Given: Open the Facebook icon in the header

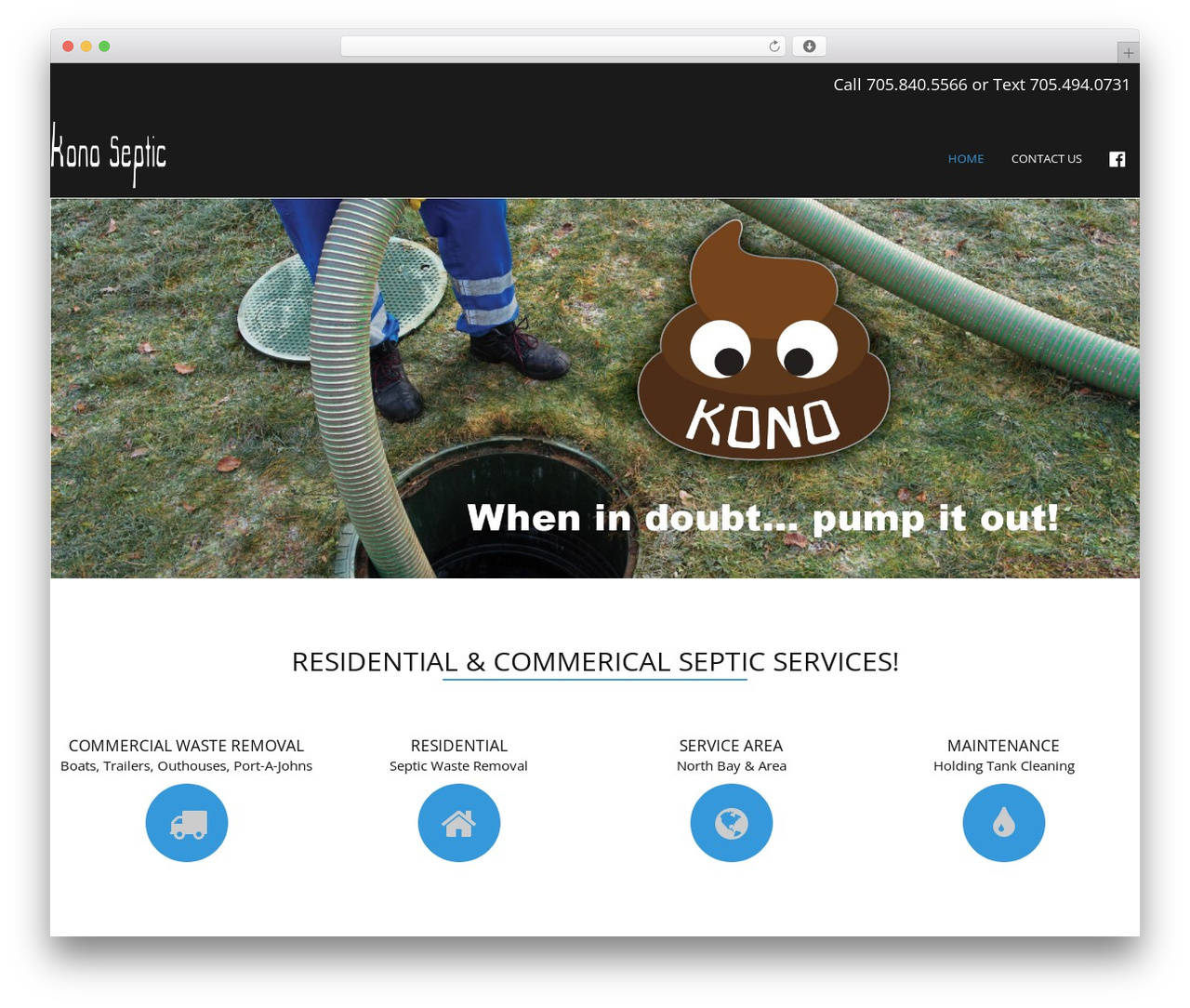Looking at the screenshot, I should (x=1117, y=159).
